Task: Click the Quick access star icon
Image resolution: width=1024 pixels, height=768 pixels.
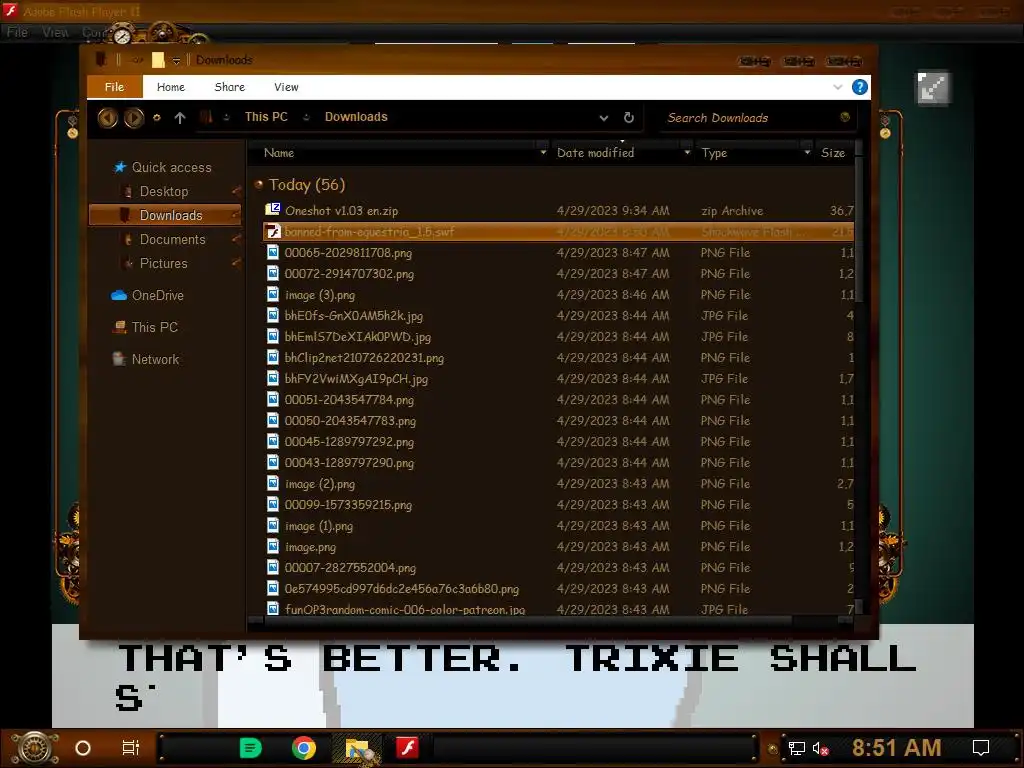Action: click(x=120, y=167)
